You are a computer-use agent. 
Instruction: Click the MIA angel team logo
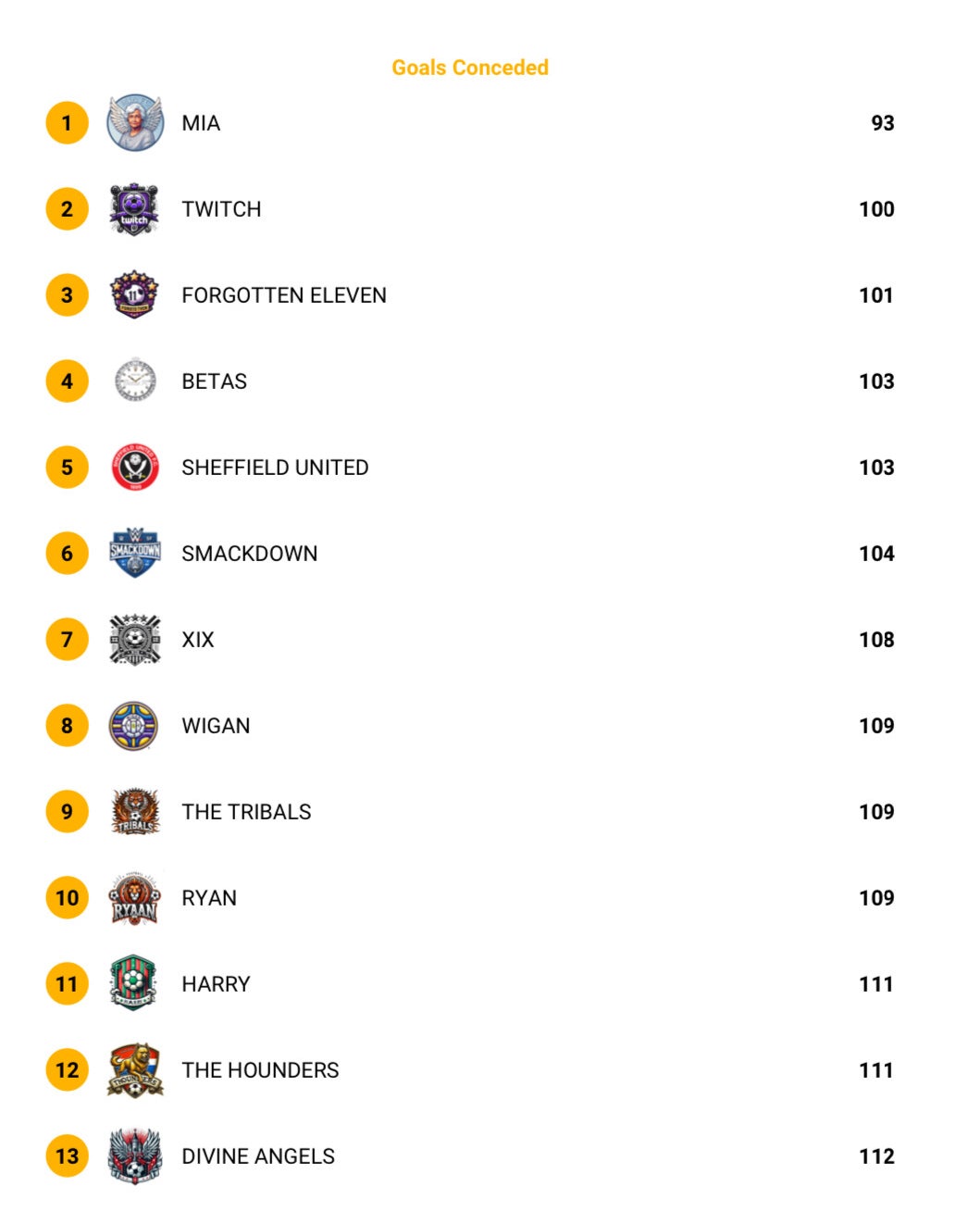point(134,122)
